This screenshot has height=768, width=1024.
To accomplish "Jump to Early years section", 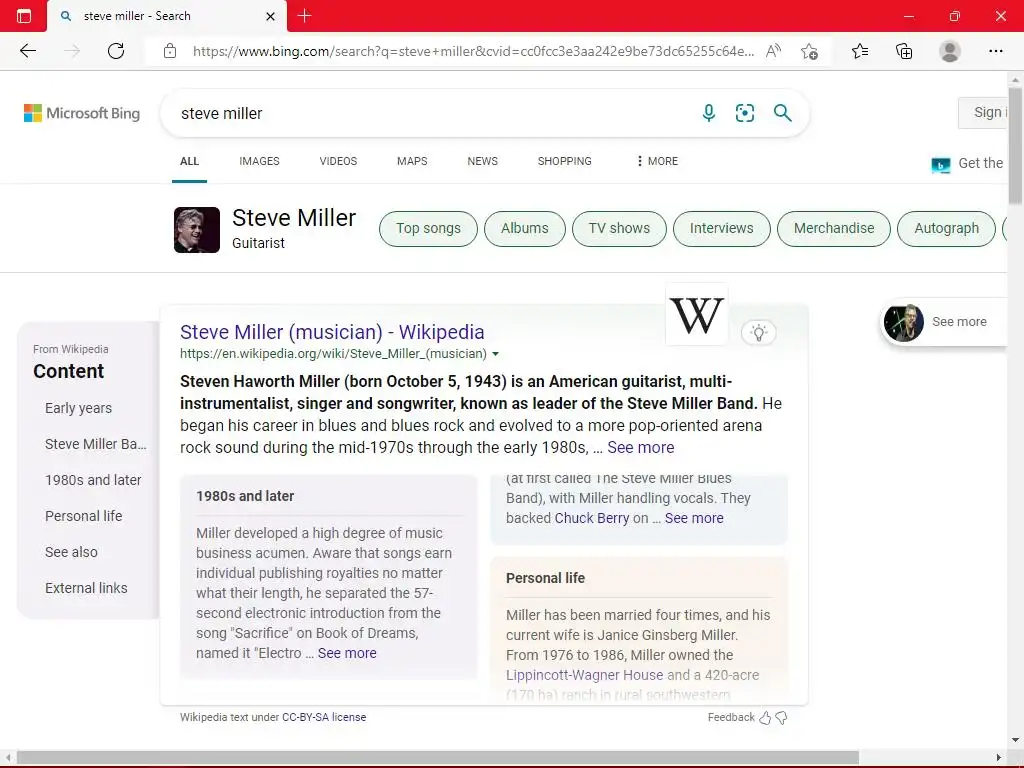I will 78,408.
